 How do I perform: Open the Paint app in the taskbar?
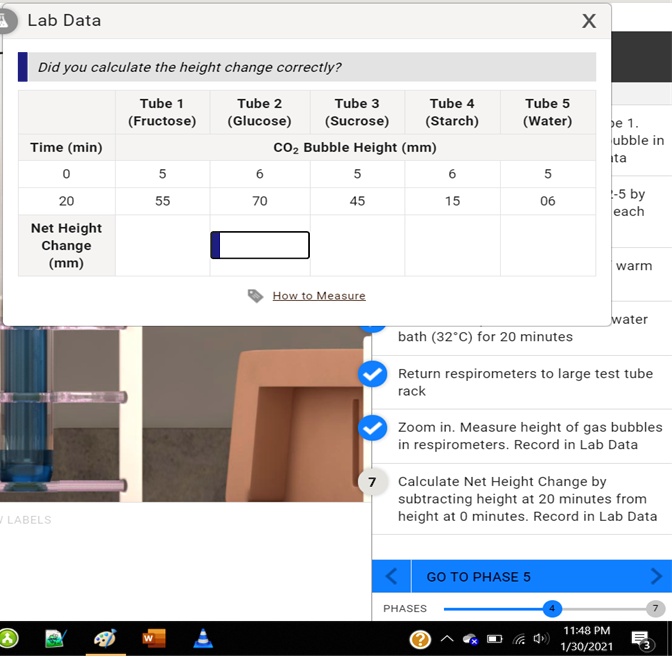pyautogui.click(x=105, y=638)
